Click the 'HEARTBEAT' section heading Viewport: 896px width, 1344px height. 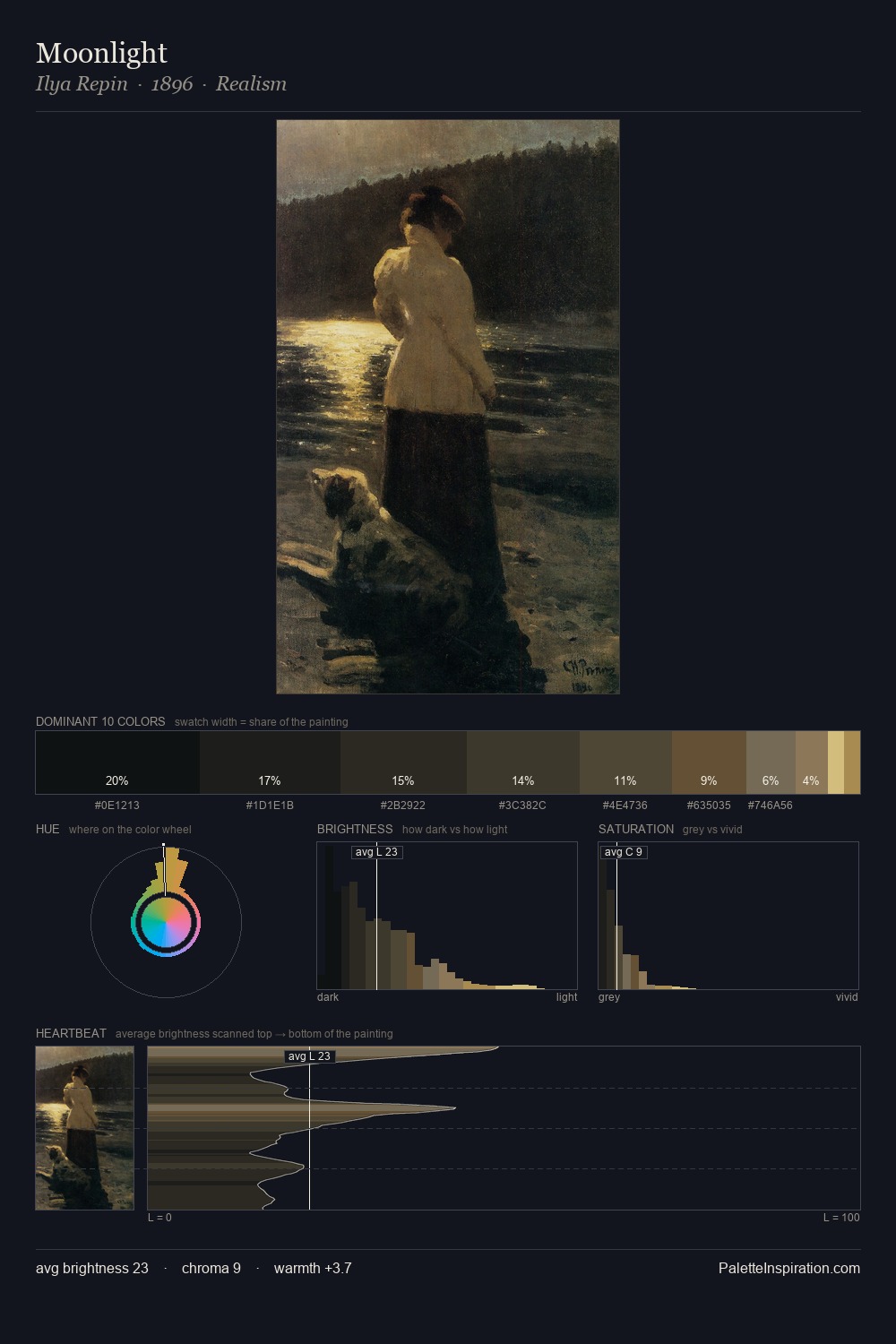71,1033
